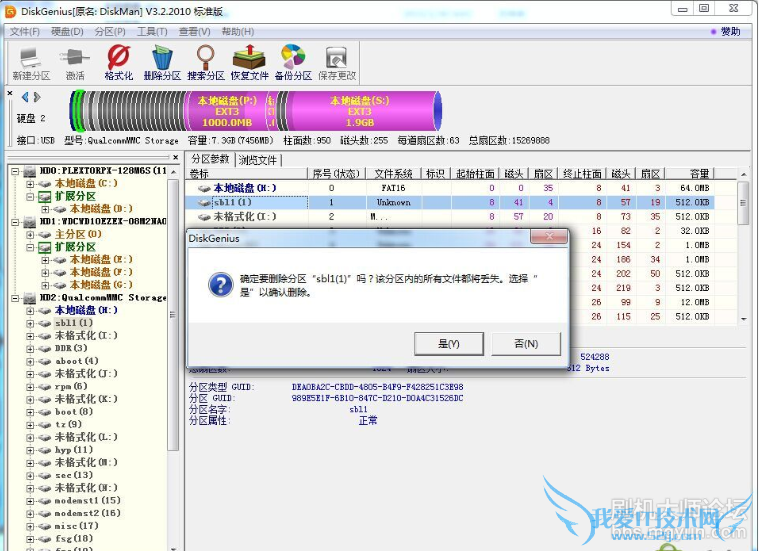This screenshot has height=551, width=759.
Task: Select boot(8) in the tree
Action: [x=74, y=412]
